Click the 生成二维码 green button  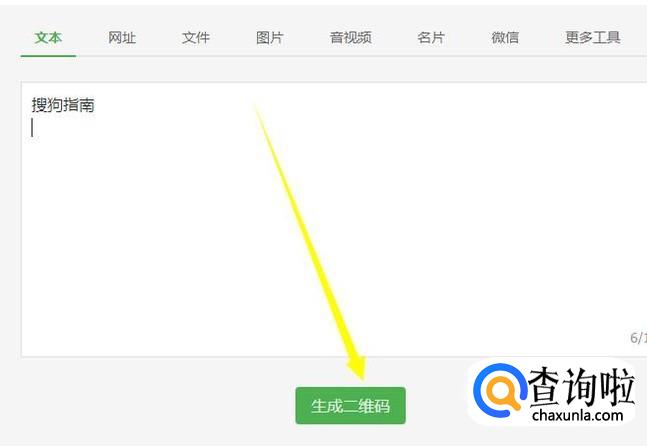pos(350,406)
